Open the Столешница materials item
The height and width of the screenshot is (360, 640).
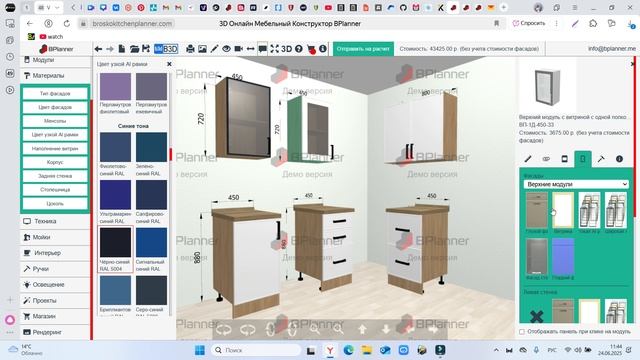[x=55, y=190]
